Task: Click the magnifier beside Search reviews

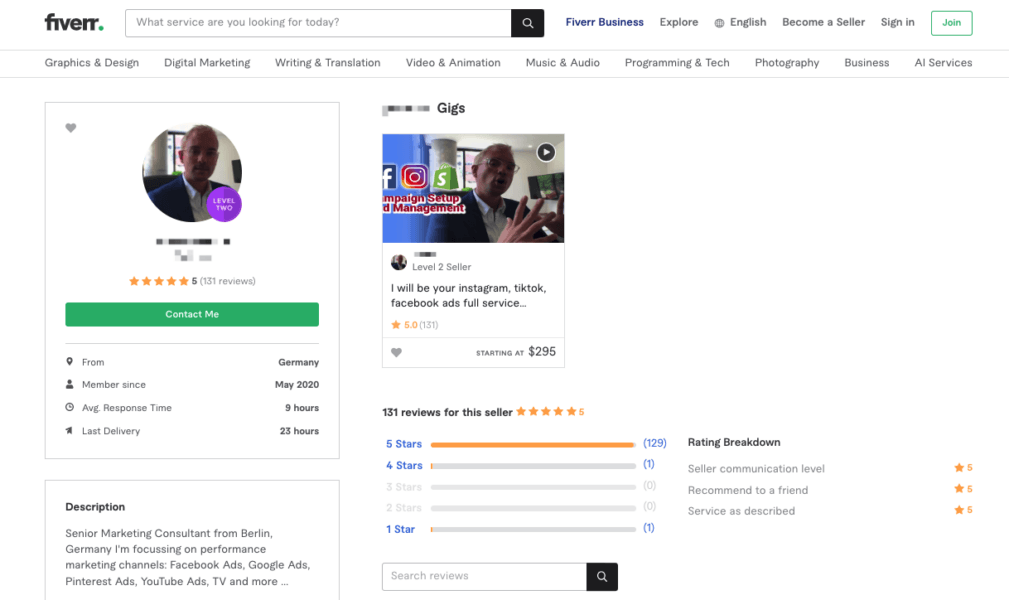Action: pos(601,576)
